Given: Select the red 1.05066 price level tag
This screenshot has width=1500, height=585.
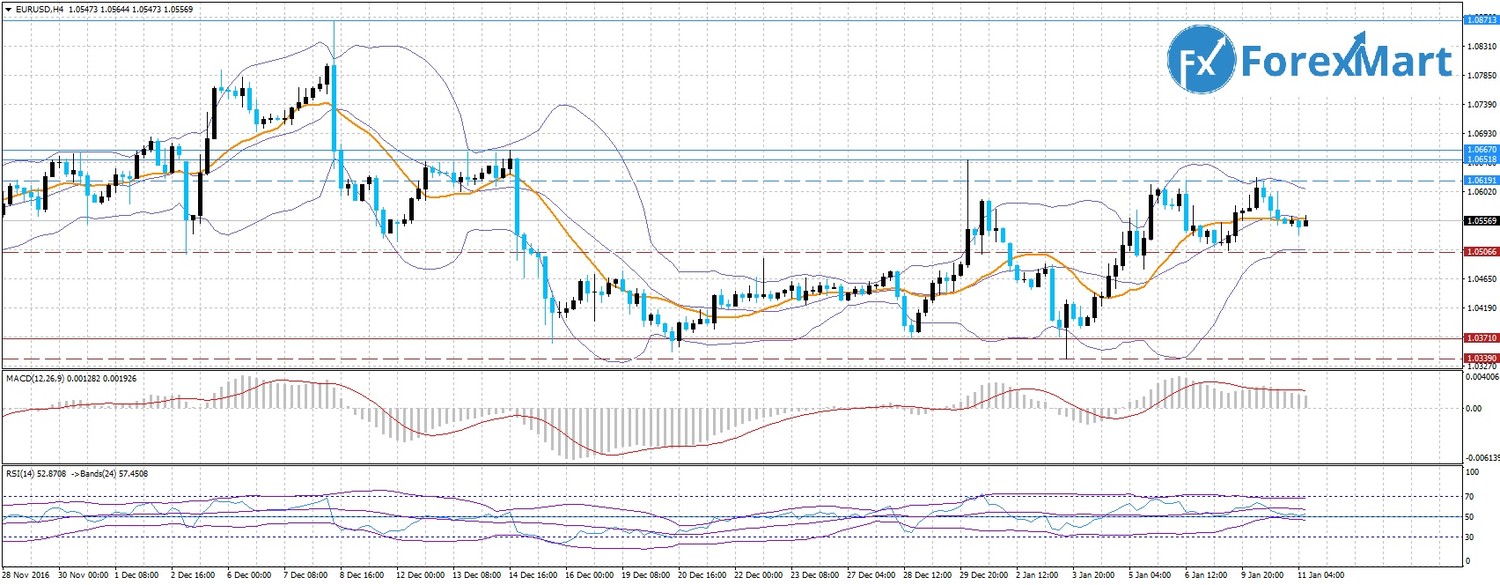Looking at the screenshot, I should (1480, 252).
